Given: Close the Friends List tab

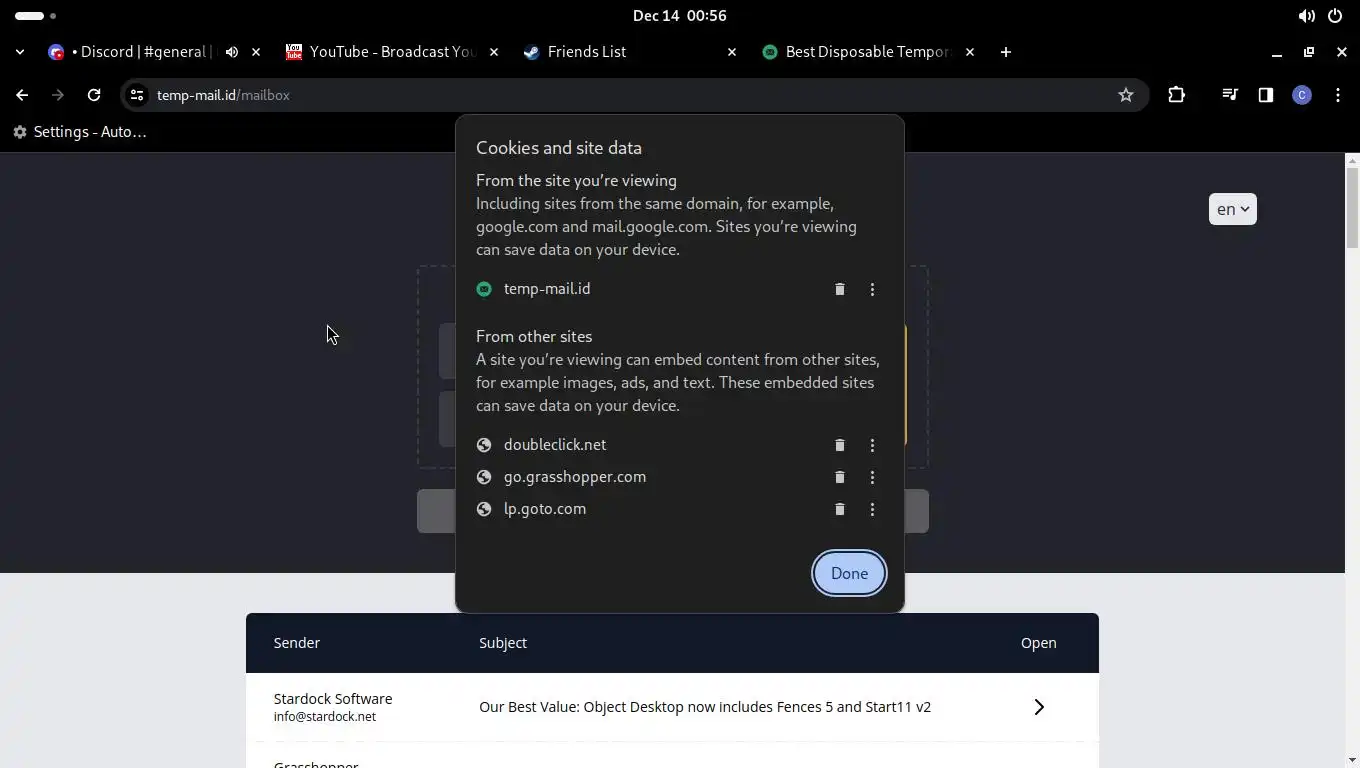Looking at the screenshot, I should (x=732, y=52).
